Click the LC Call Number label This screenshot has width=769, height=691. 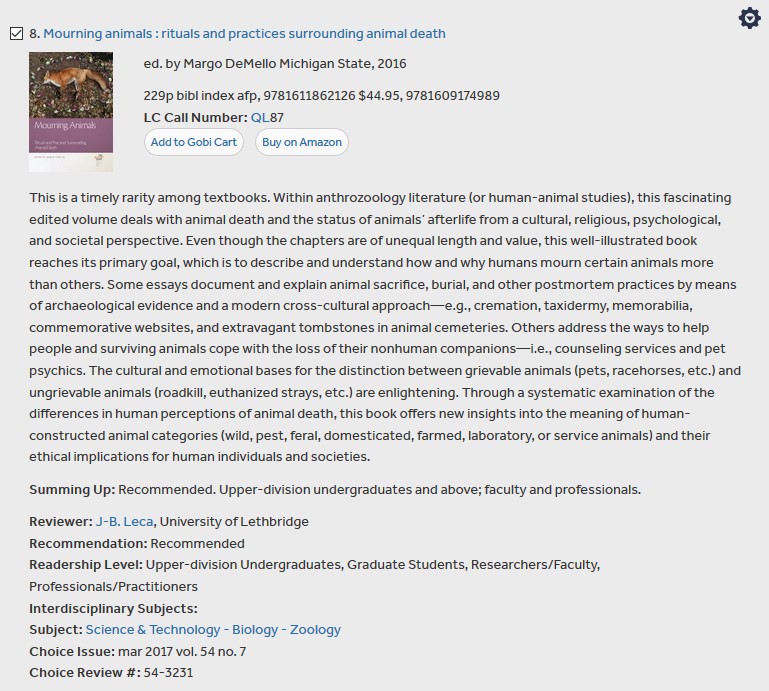[x=195, y=118]
